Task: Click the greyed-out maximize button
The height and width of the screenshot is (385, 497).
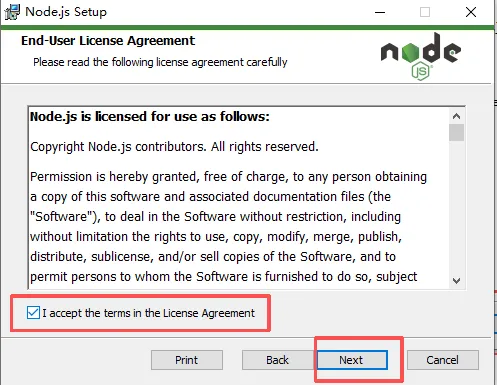Action: click(x=425, y=12)
